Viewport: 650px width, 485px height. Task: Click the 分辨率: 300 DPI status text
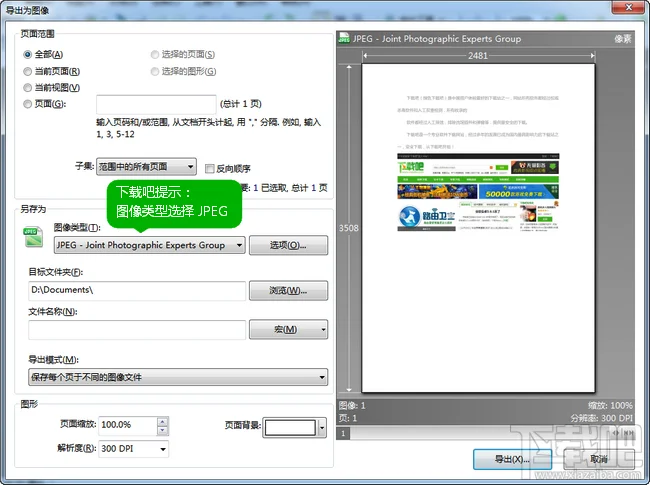point(602,418)
